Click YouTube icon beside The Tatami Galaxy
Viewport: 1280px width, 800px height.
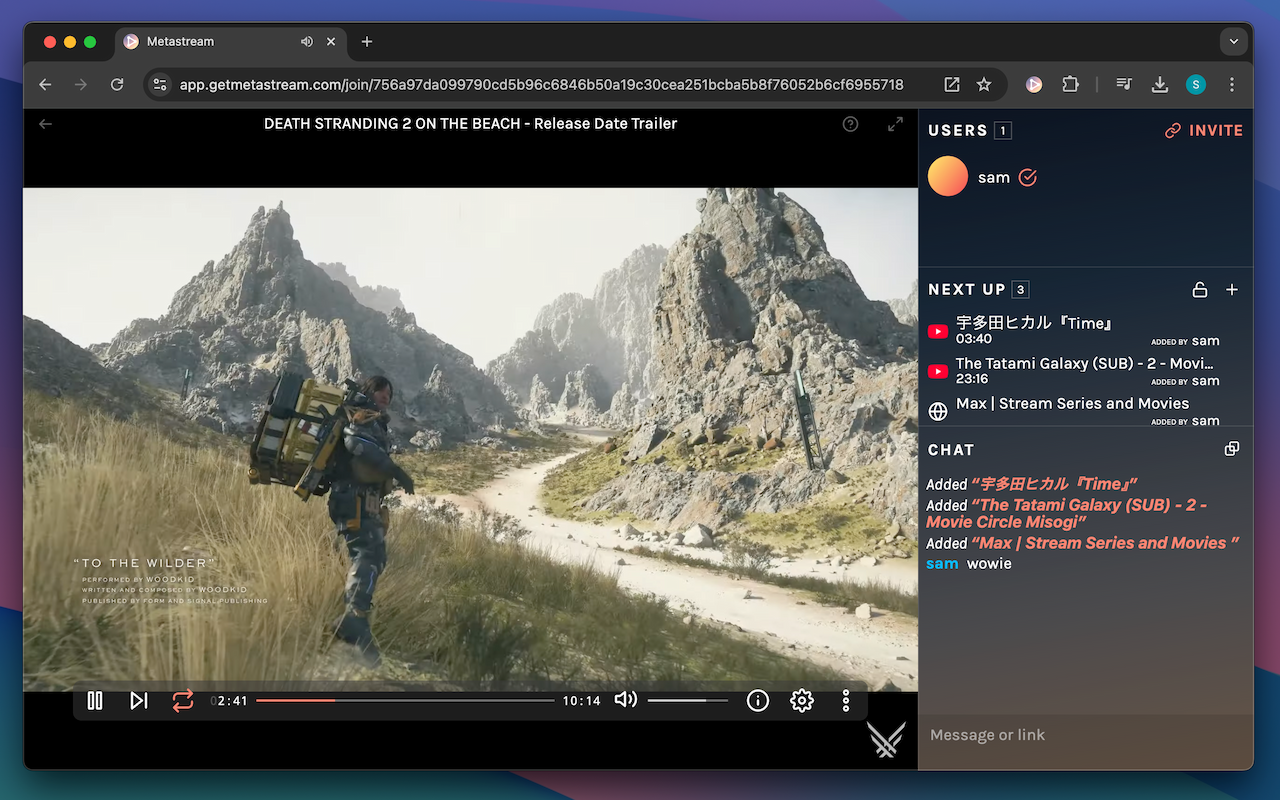click(938, 372)
